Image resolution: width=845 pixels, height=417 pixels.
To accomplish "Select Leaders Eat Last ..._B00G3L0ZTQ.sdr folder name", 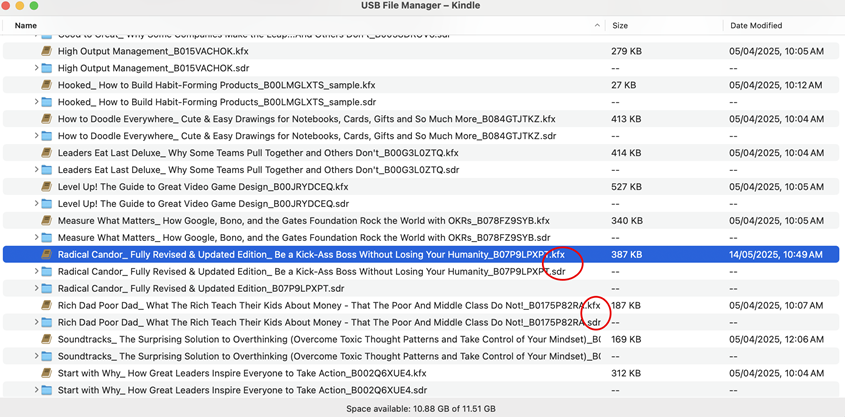I will click(258, 170).
